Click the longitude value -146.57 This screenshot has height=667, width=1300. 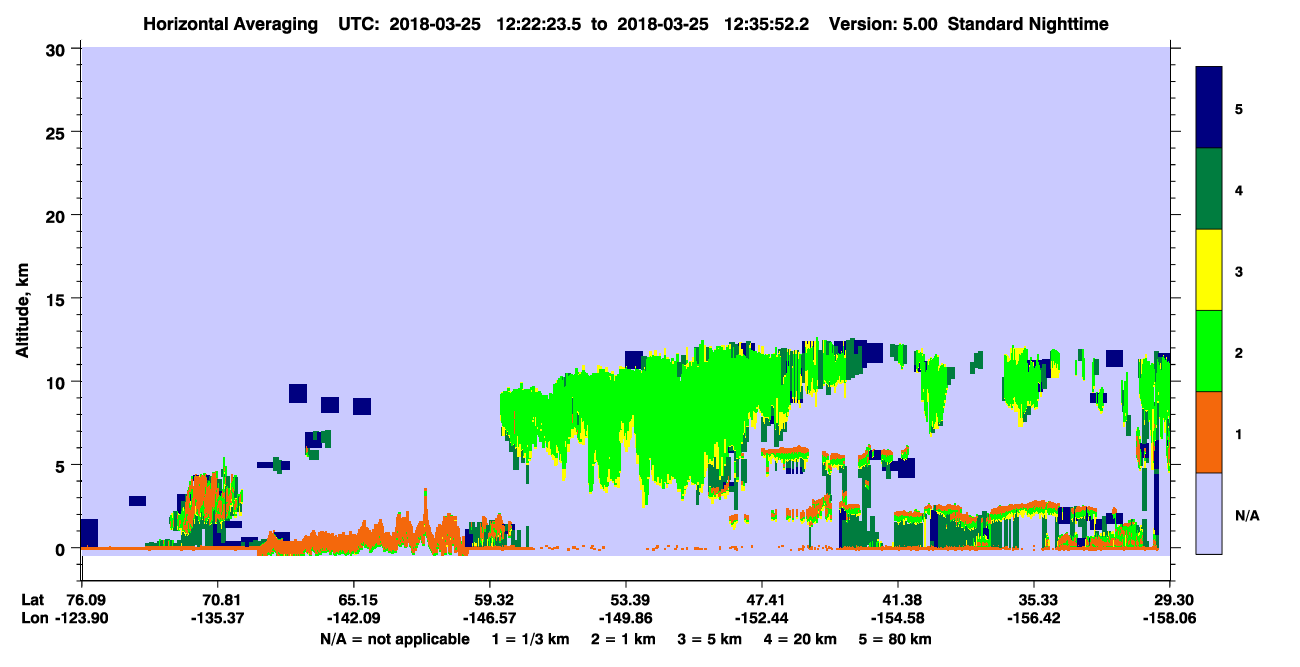click(490, 618)
